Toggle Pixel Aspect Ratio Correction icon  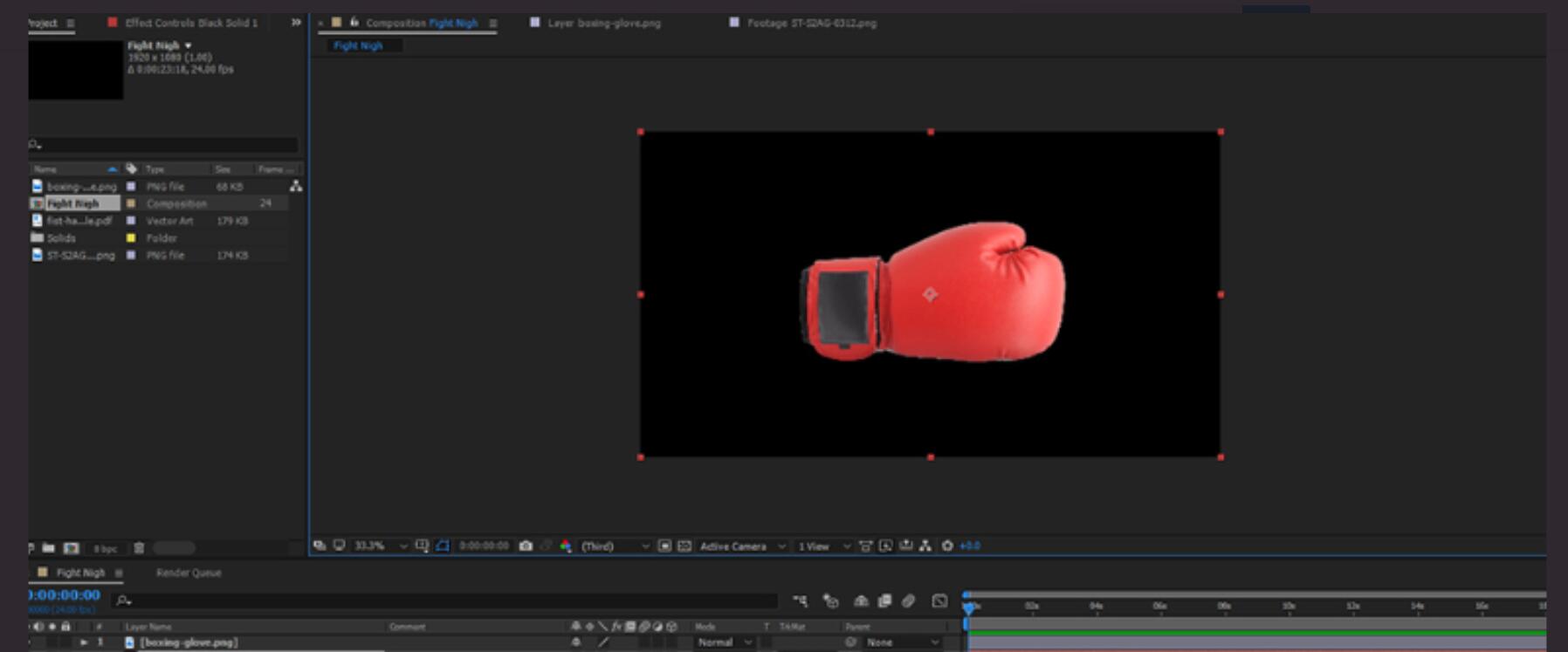(865, 546)
